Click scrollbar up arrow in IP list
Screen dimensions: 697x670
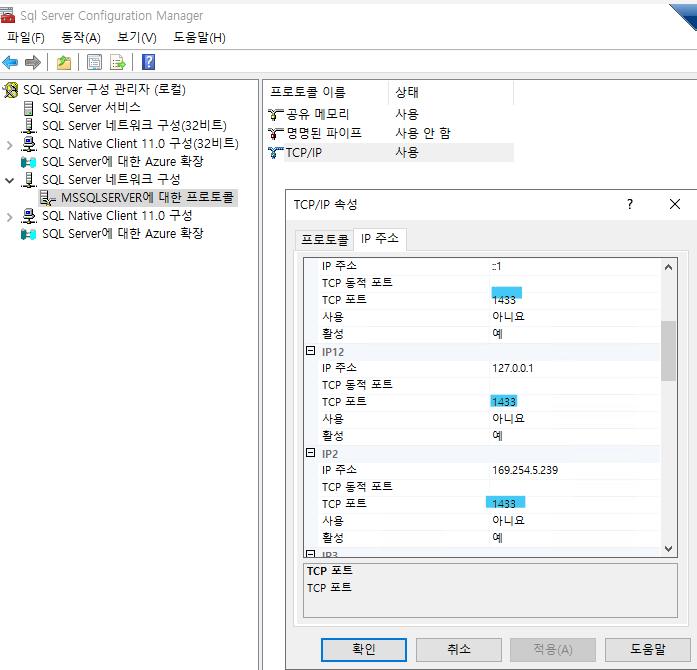point(668,267)
